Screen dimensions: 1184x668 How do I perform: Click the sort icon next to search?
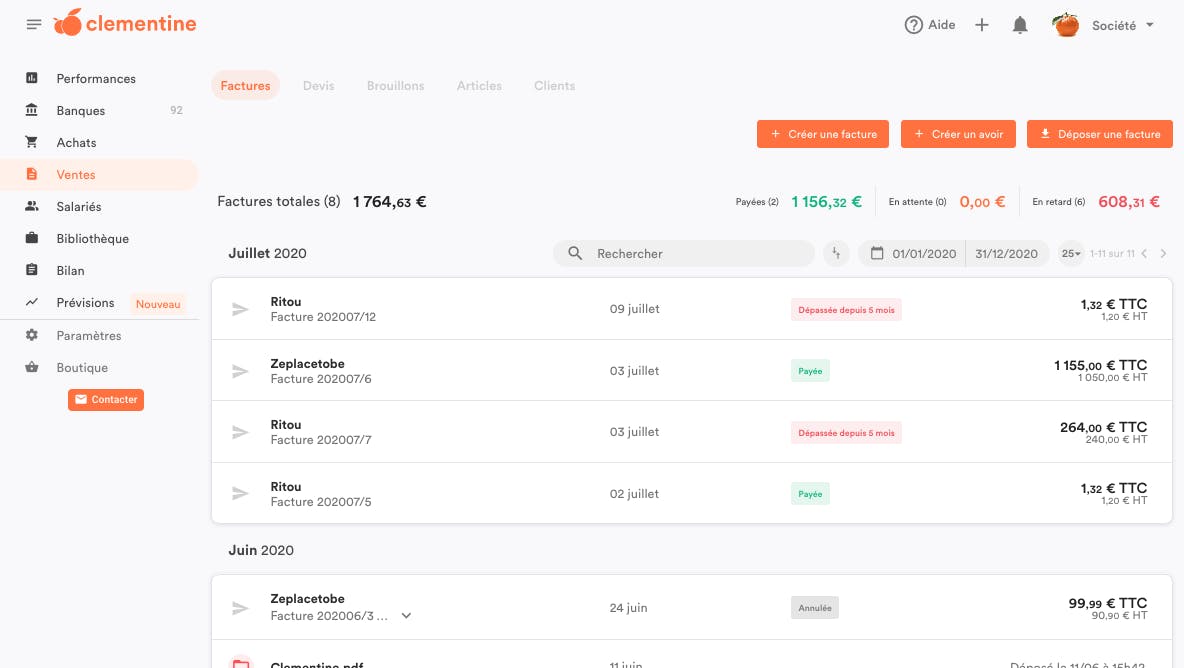point(836,254)
